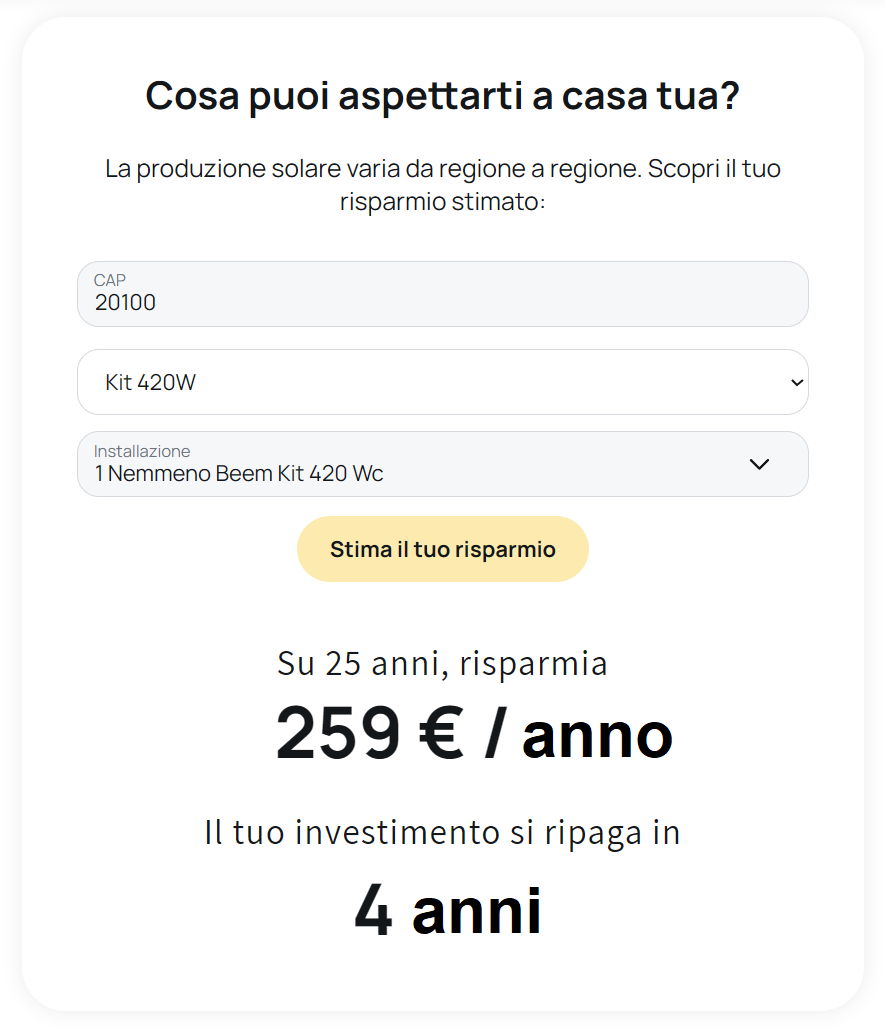Image resolution: width=885 pixels, height=1029 pixels.
Task: Click the heading 'Cosa puoi aspettarti a casa tua?'
Action: click(442, 97)
